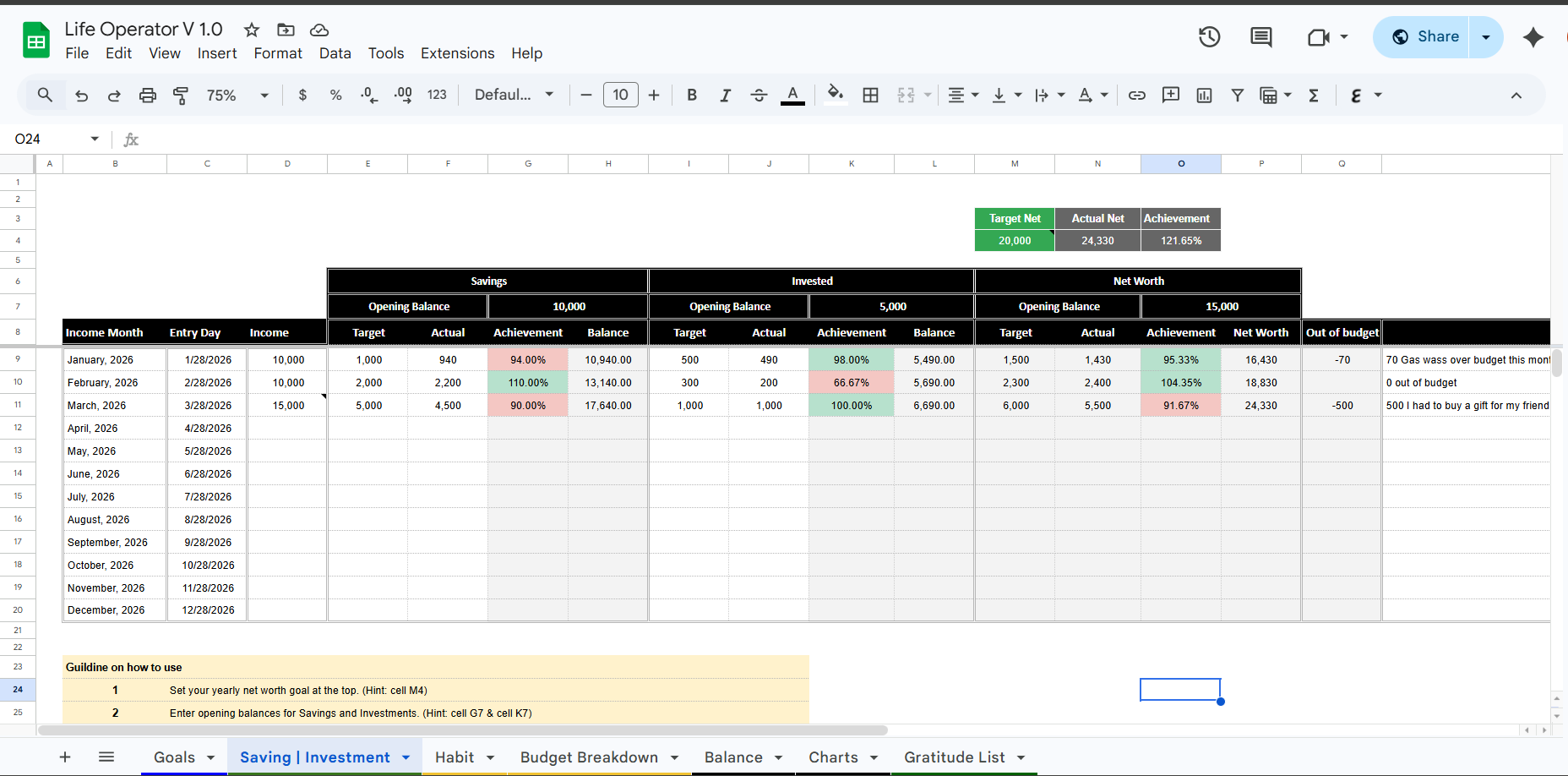
Task: Click the insert chart icon
Action: click(x=1204, y=96)
